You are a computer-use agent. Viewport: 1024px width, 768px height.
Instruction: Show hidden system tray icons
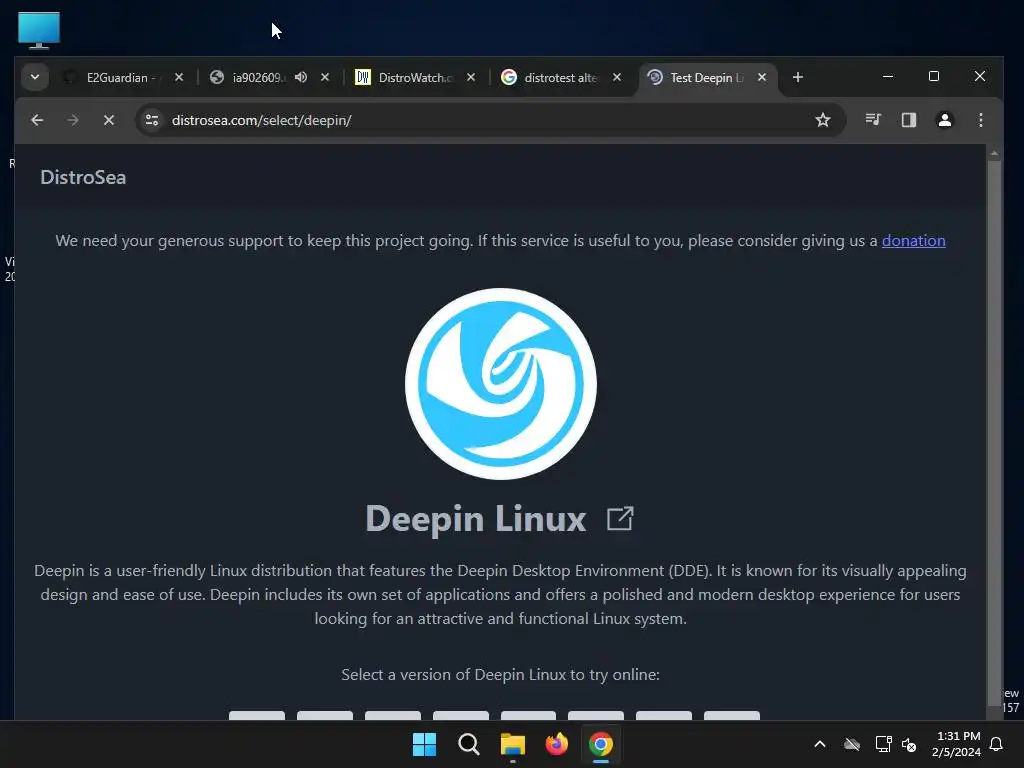pos(820,744)
